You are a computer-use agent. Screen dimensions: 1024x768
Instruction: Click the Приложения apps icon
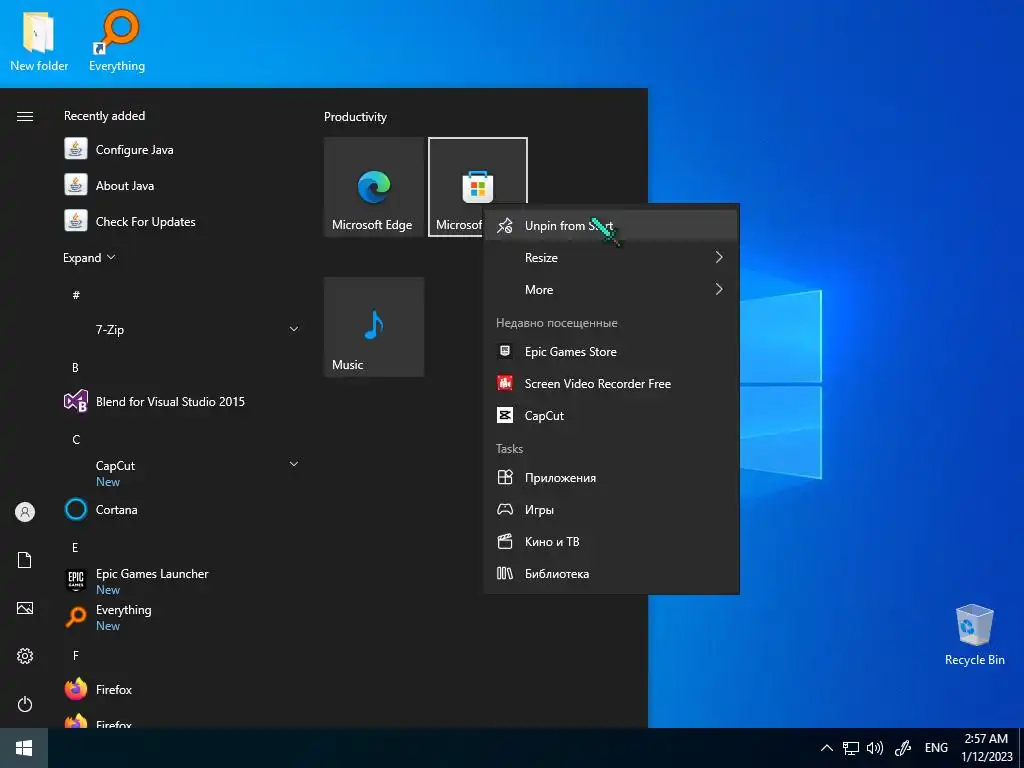tap(505, 477)
